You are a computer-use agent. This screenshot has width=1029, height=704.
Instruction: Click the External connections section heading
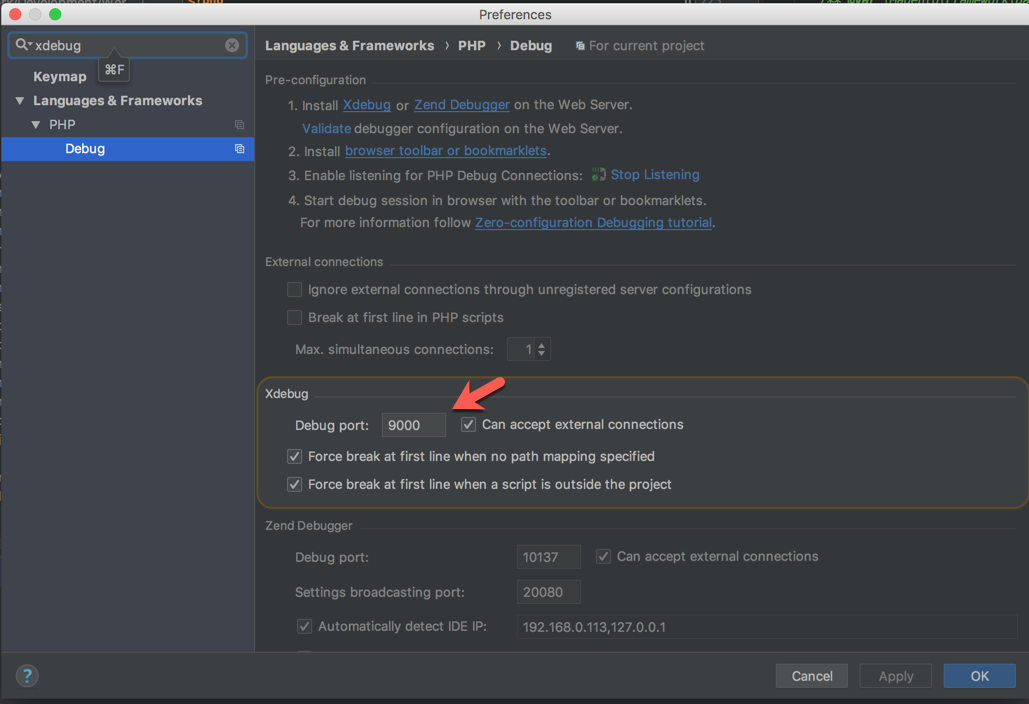click(x=324, y=262)
